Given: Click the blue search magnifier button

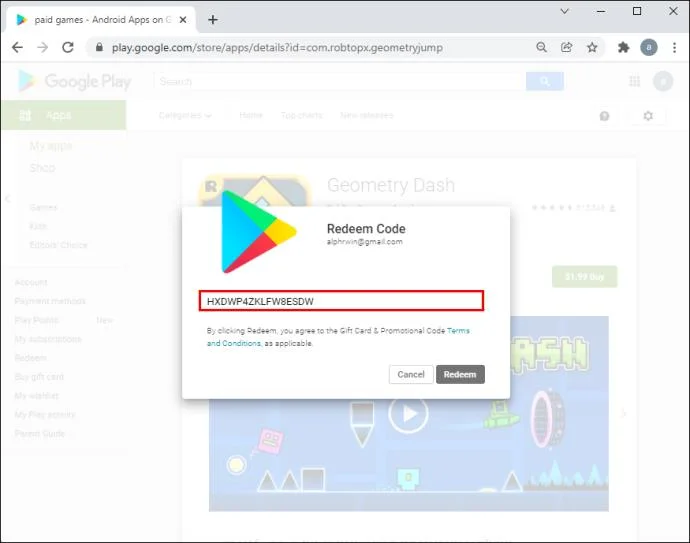Looking at the screenshot, I should coord(545,81).
